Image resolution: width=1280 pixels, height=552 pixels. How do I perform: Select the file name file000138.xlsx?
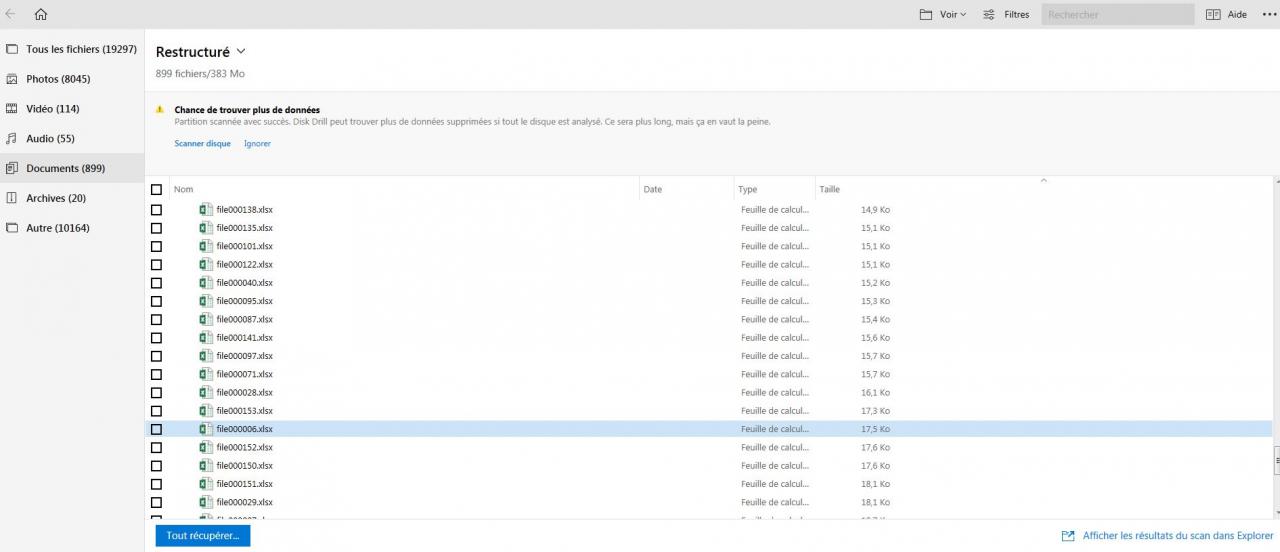click(x=245, y=210)
